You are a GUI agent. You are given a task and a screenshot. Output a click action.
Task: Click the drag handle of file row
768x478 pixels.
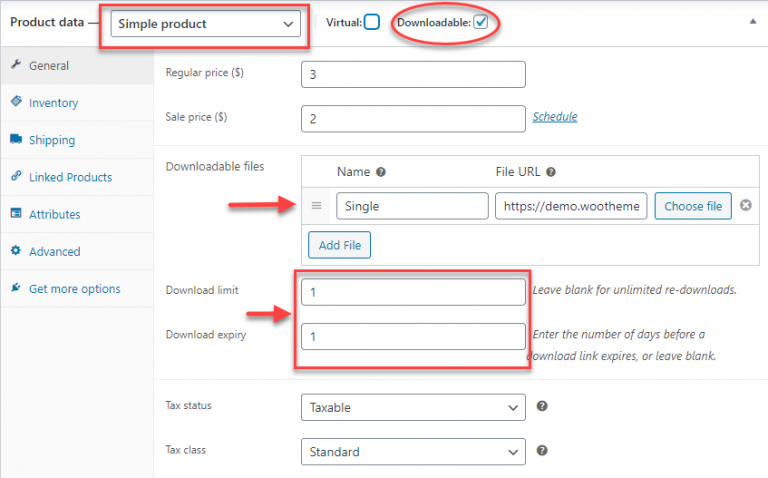pyautogui.click(x=316, y=206)
